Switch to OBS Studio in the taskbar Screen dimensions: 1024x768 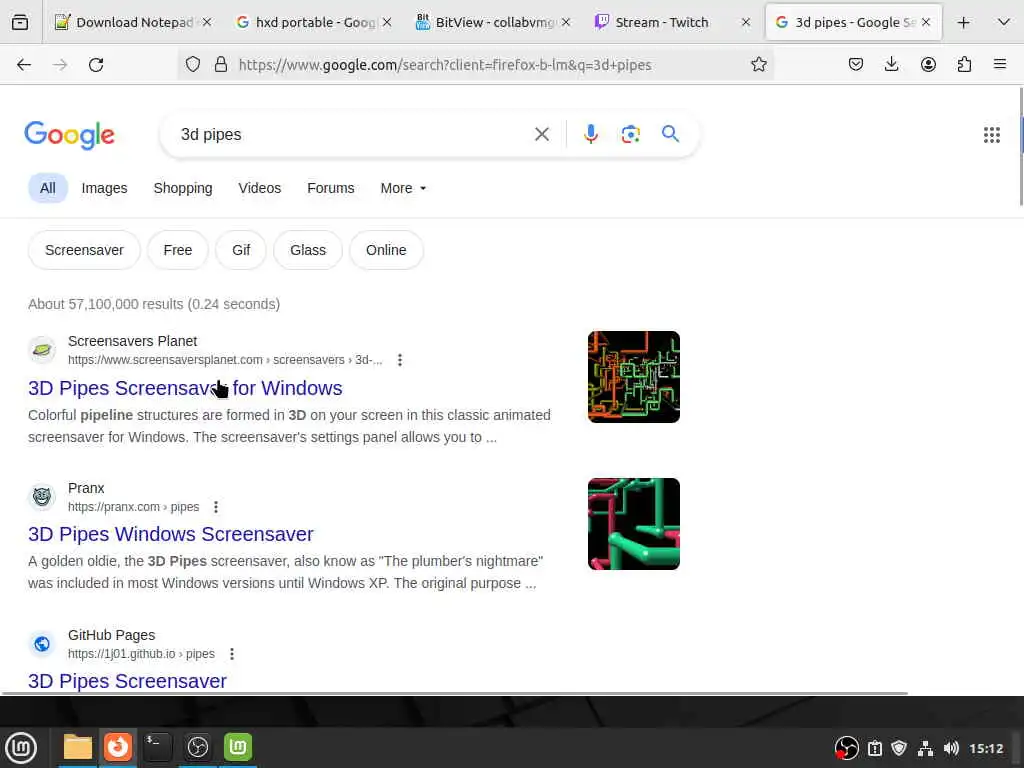[197, 747]
